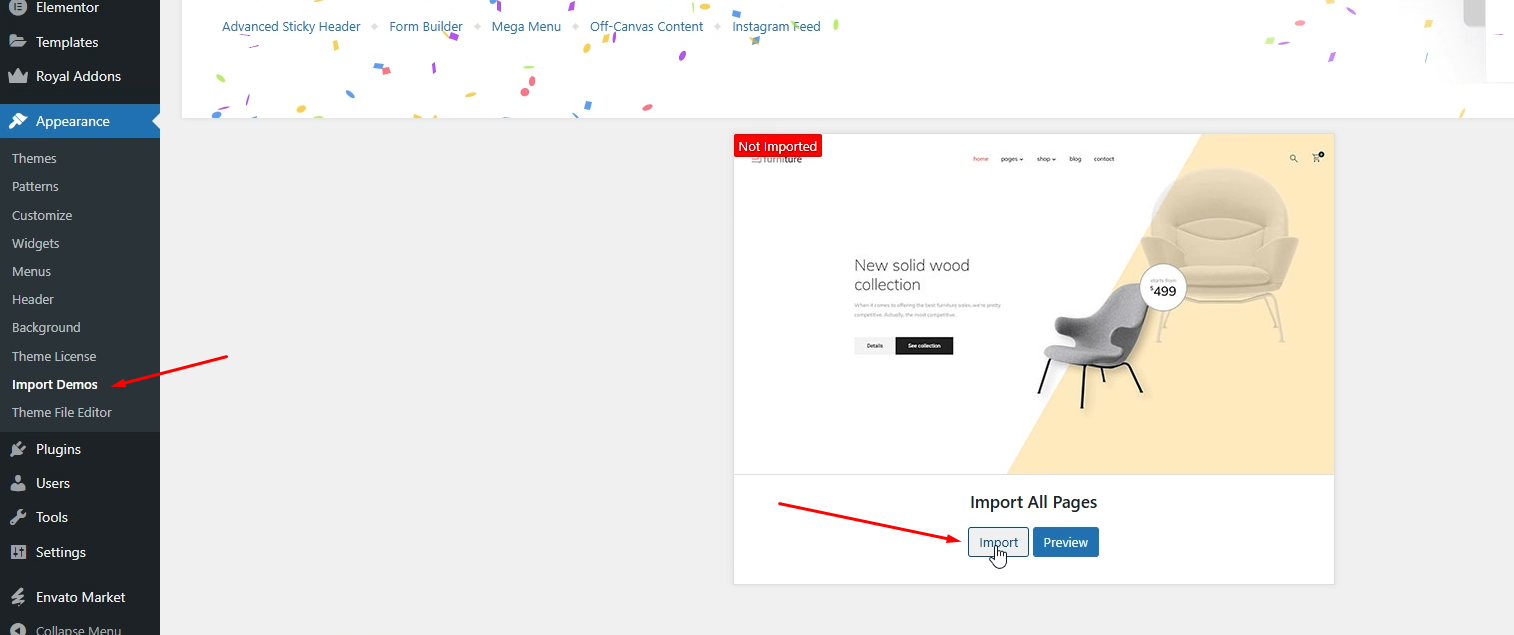Click the furniture demo preview thumbnail
The width and height of the screenshot is (1514, 635).
[x=1033, y=303]
